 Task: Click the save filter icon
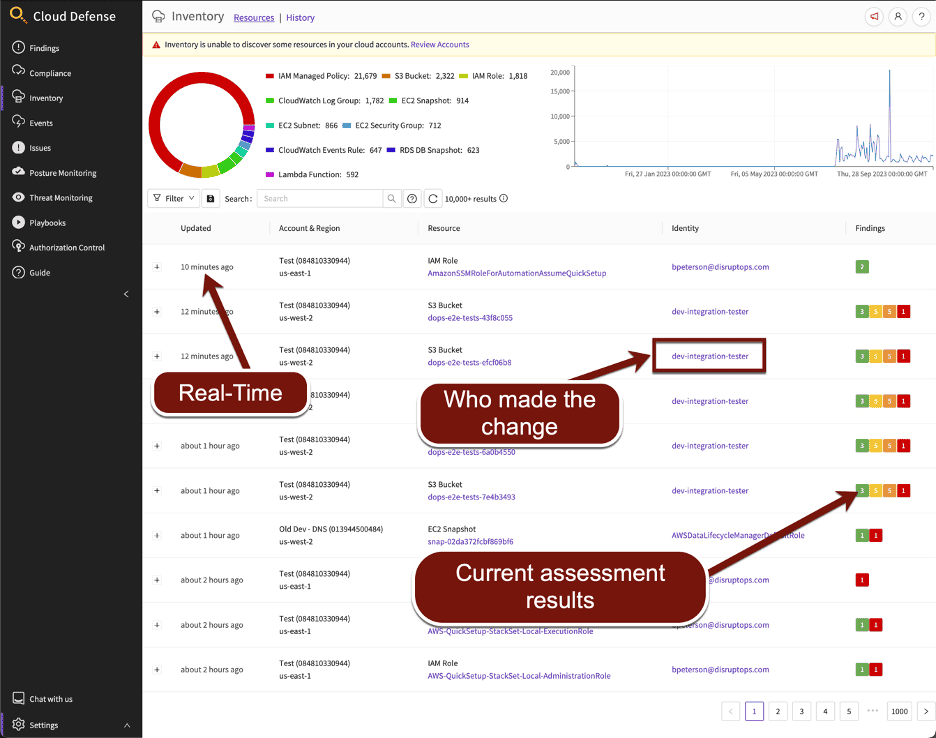210,198
